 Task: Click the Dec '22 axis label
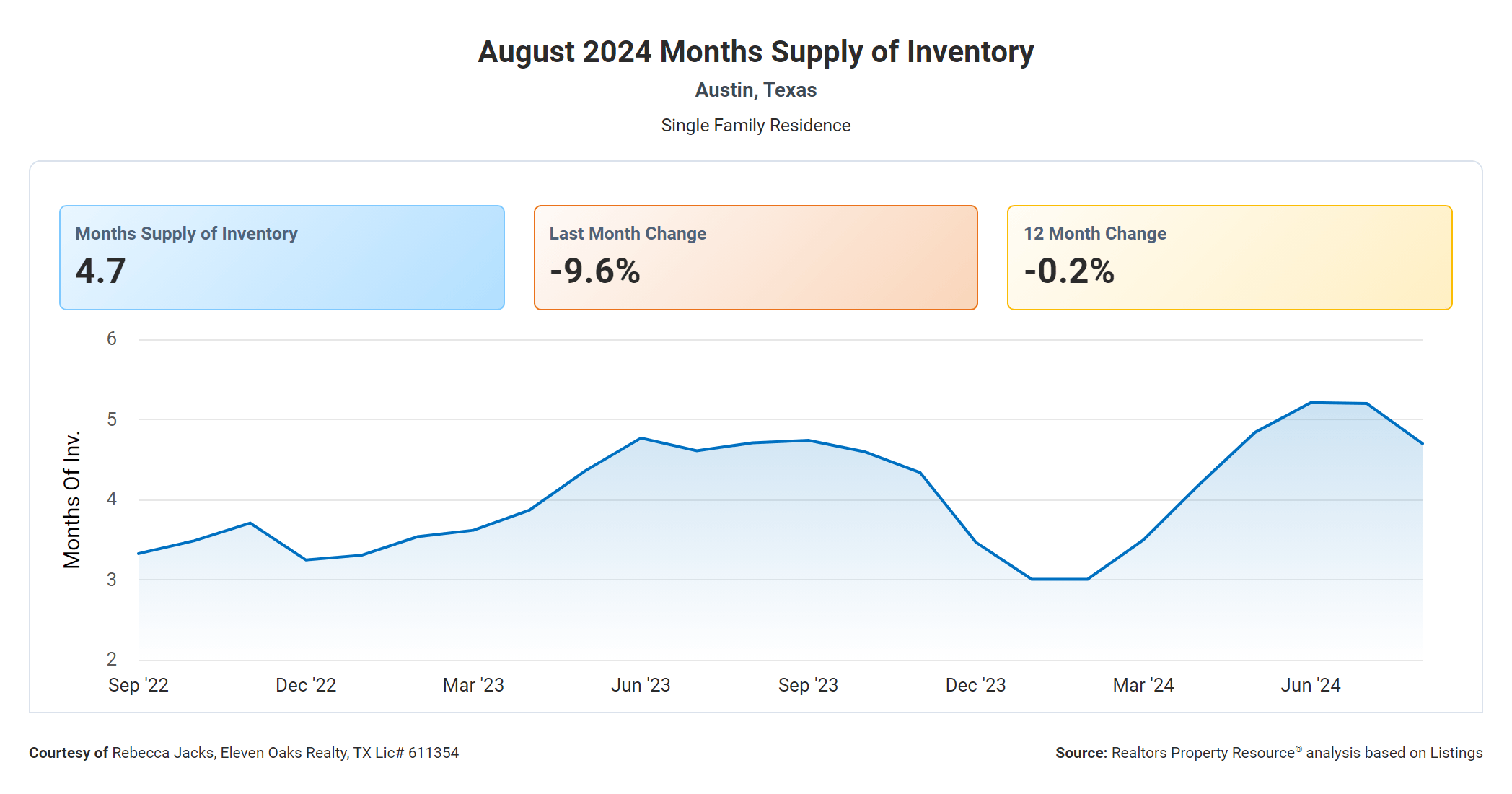(x=306, y=685)
